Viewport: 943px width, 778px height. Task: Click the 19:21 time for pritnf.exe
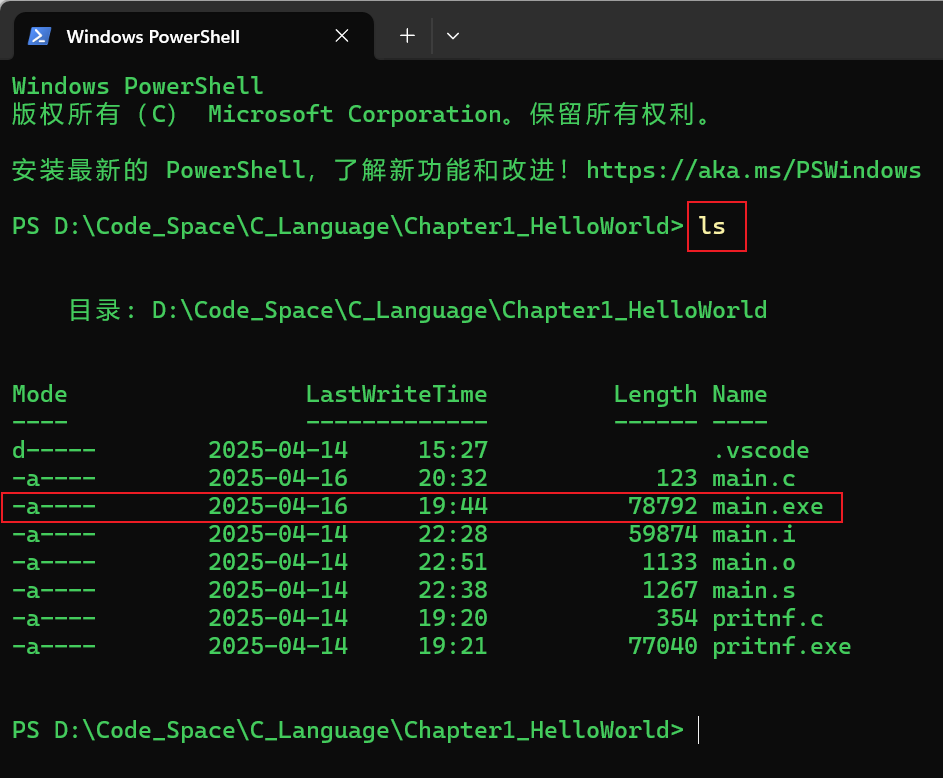[453, 646]
